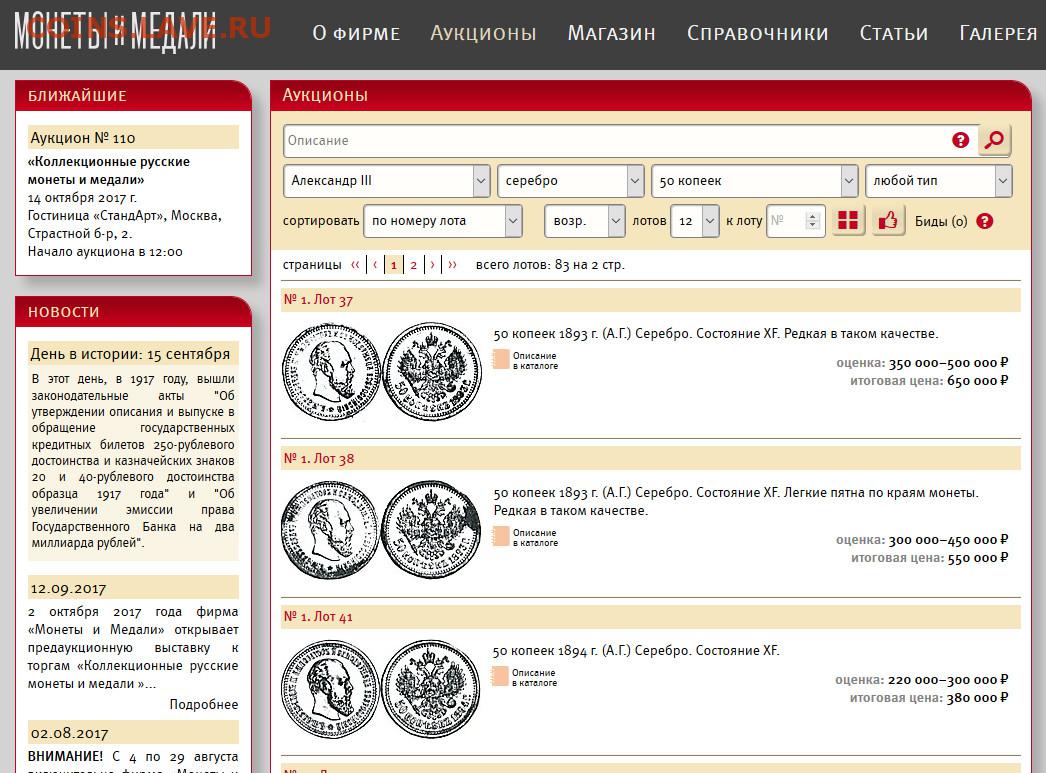Go to last page arrow
The image size is (1046, 773).
tap(452, 265)
